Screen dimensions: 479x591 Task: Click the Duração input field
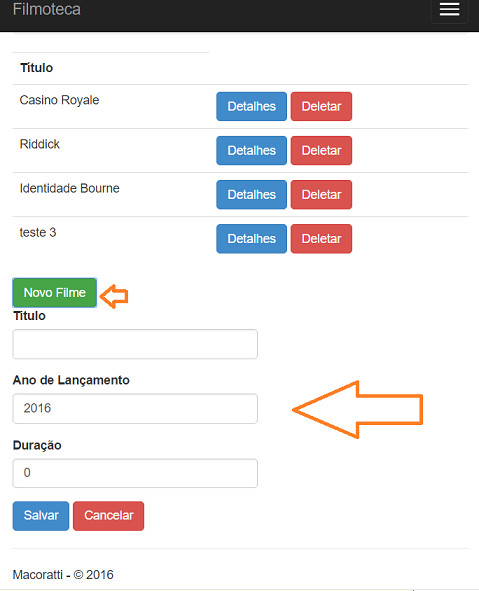[135, 473]
